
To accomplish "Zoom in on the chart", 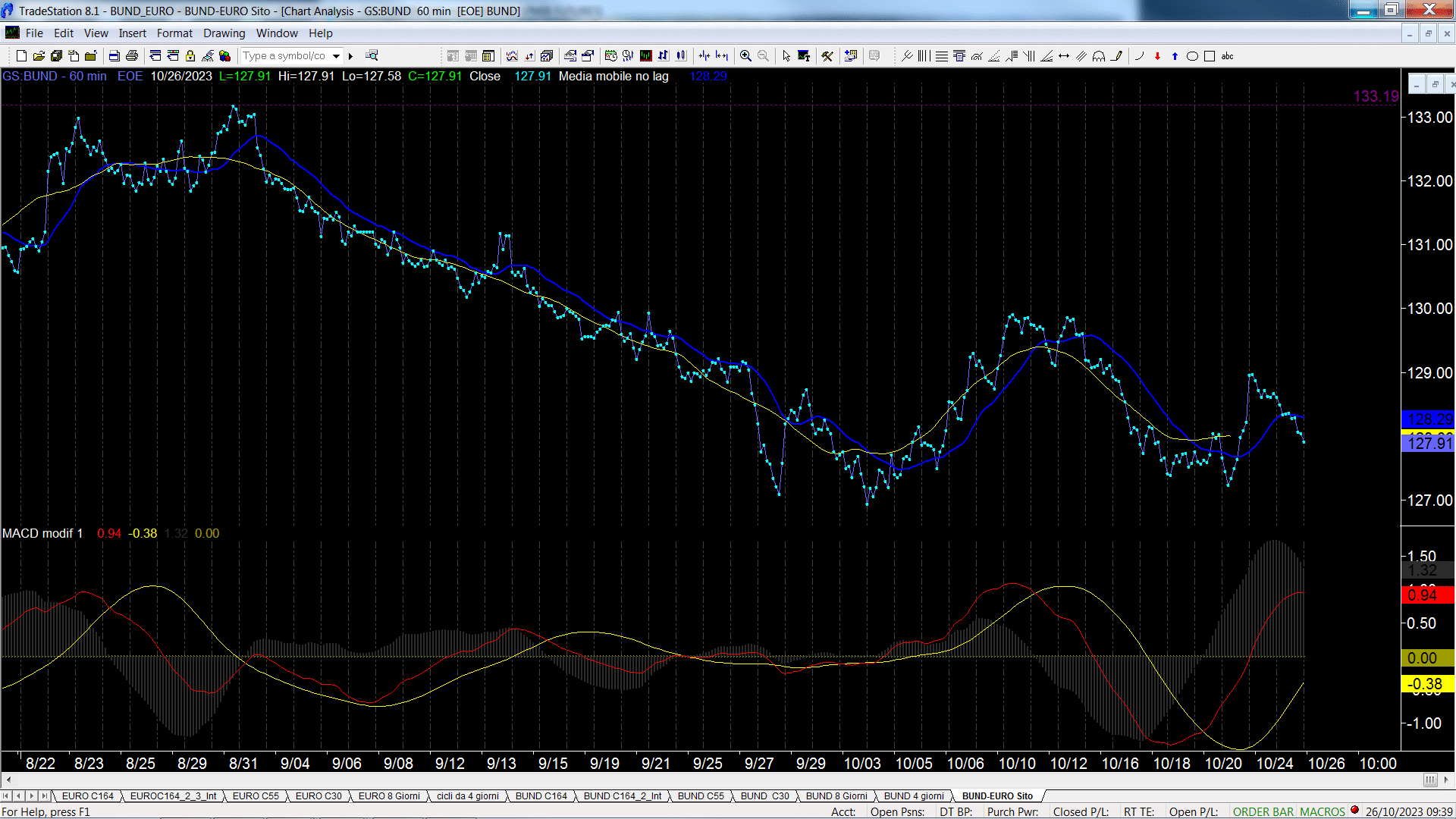I will tap(746, 56).
